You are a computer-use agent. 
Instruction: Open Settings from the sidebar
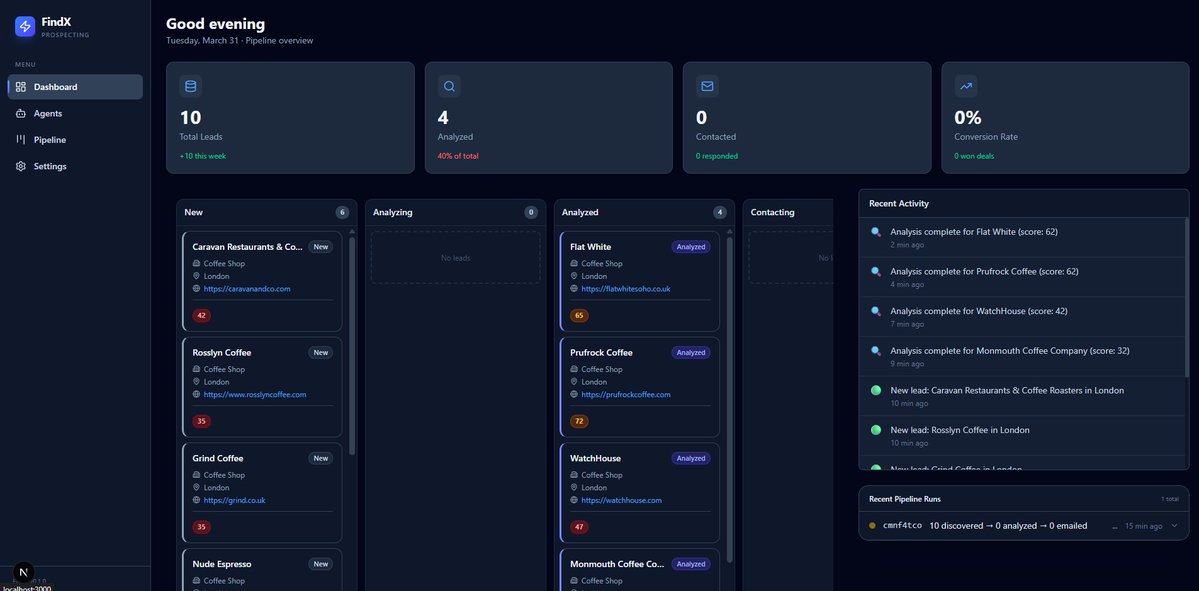point(75,166)
